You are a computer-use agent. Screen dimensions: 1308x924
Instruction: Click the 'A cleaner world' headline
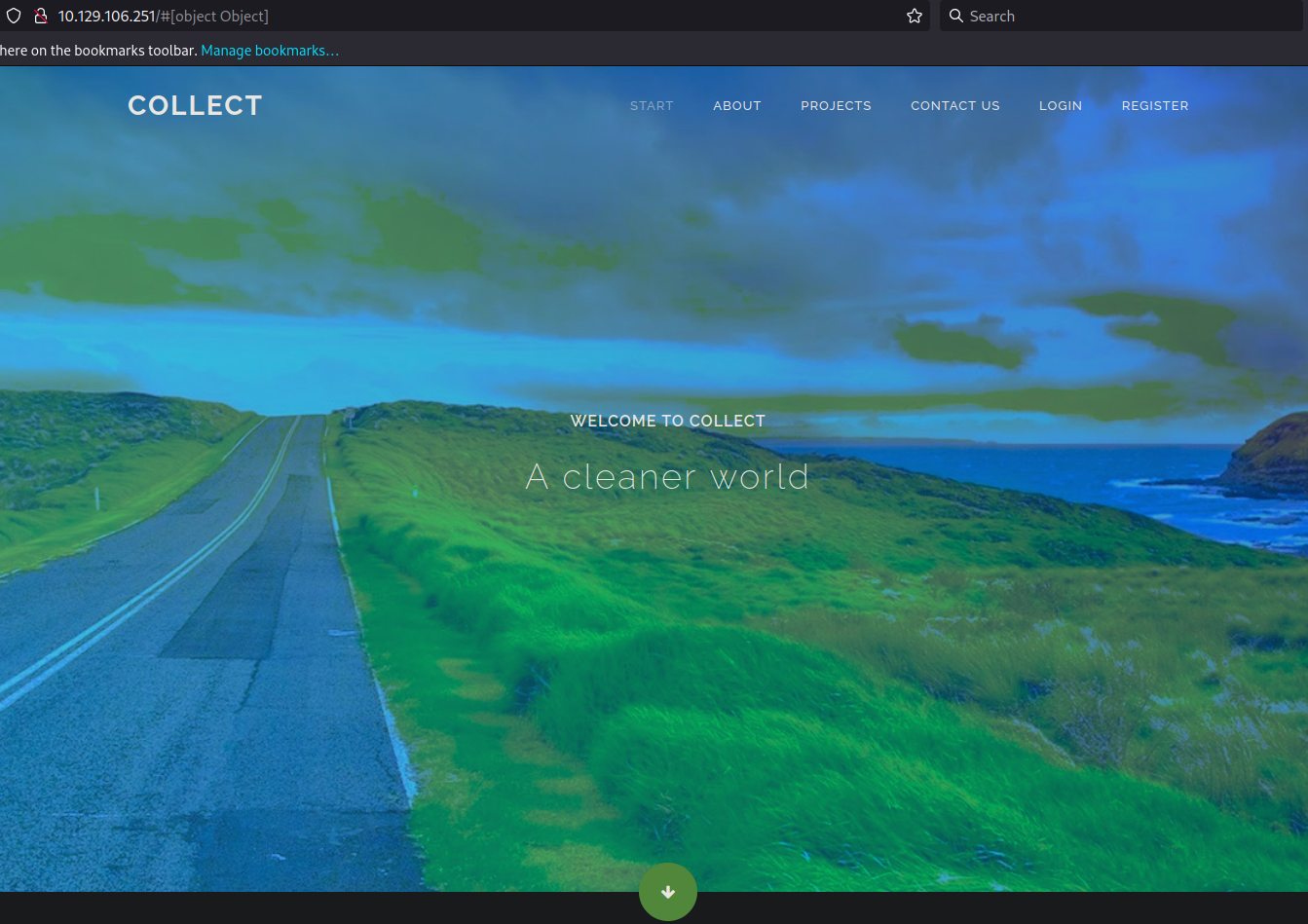[x=667, y=477]
